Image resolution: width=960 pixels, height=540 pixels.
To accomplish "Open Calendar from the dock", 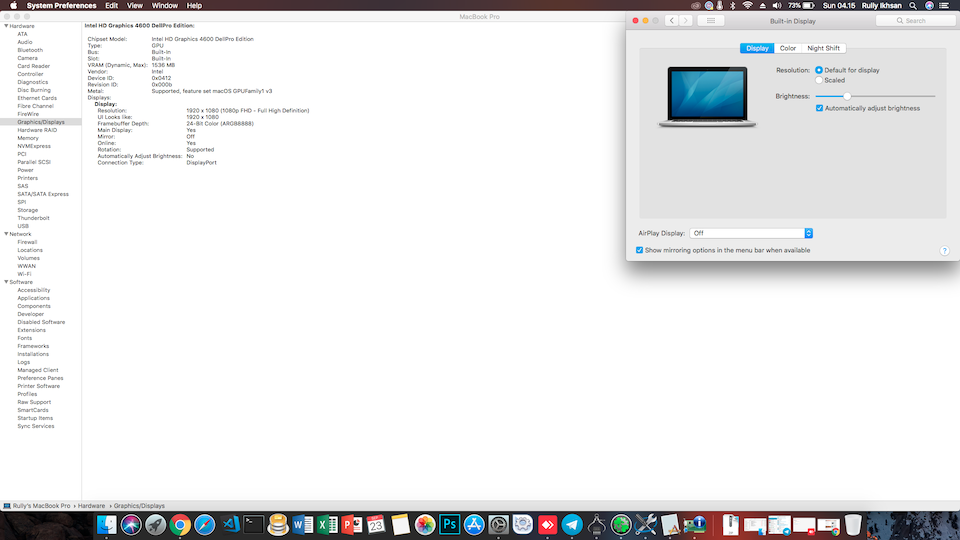I will click(376, 525).
